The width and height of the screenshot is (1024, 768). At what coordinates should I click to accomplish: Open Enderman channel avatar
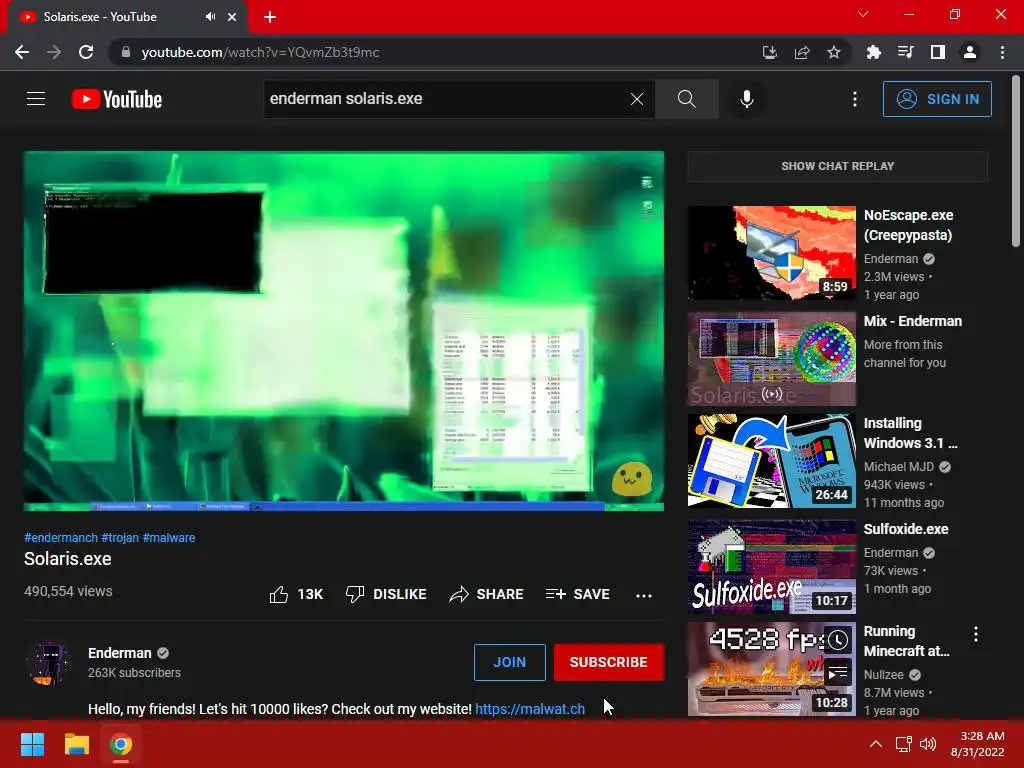tap(50, 662)
